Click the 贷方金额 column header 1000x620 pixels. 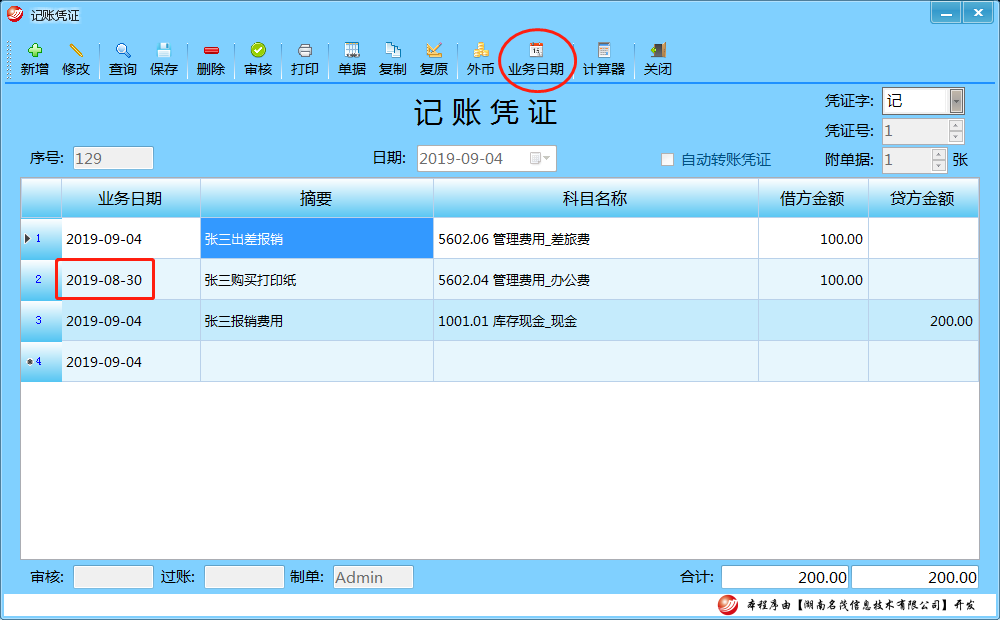[923, 198]
